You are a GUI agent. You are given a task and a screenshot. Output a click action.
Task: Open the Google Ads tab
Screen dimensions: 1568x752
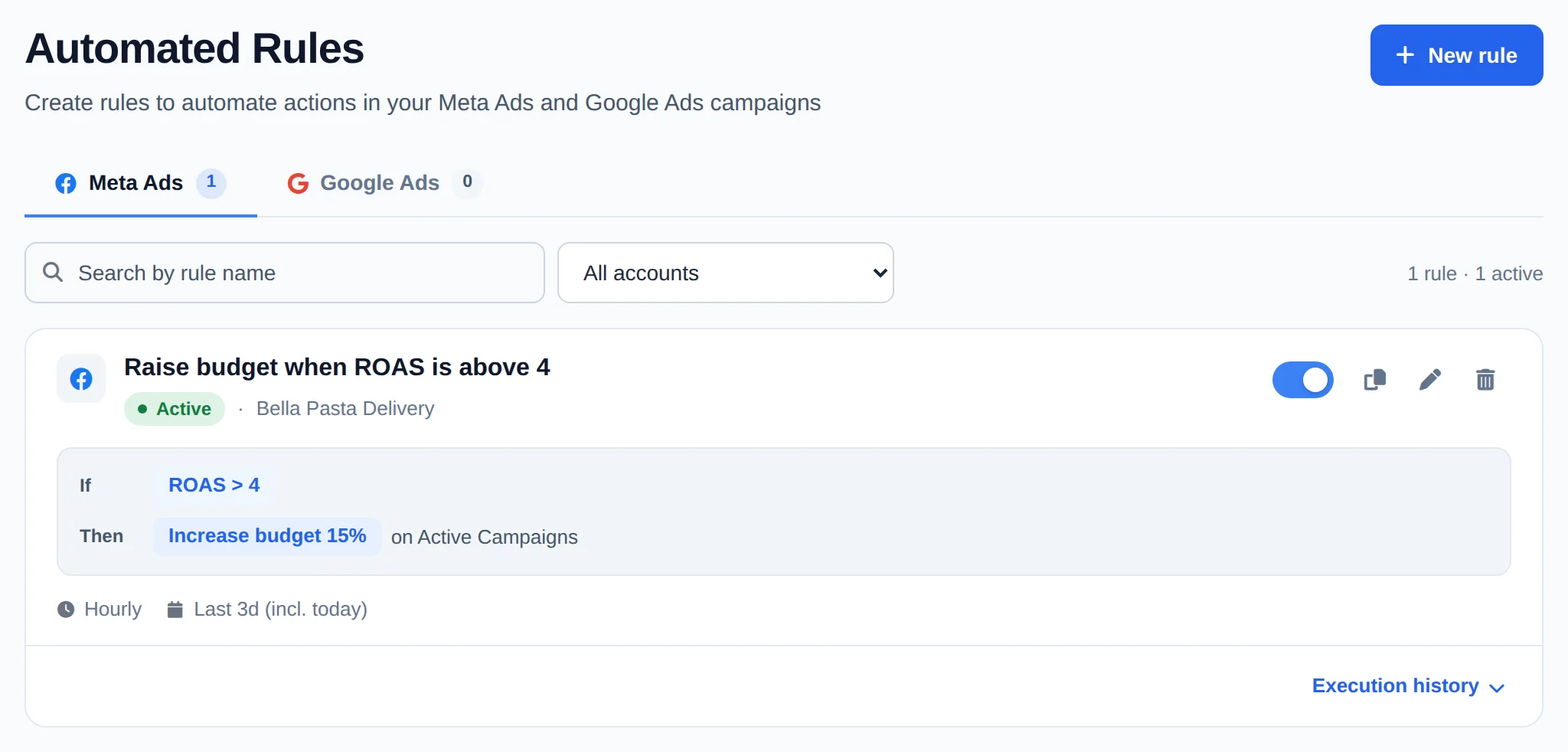pos(384,183)
